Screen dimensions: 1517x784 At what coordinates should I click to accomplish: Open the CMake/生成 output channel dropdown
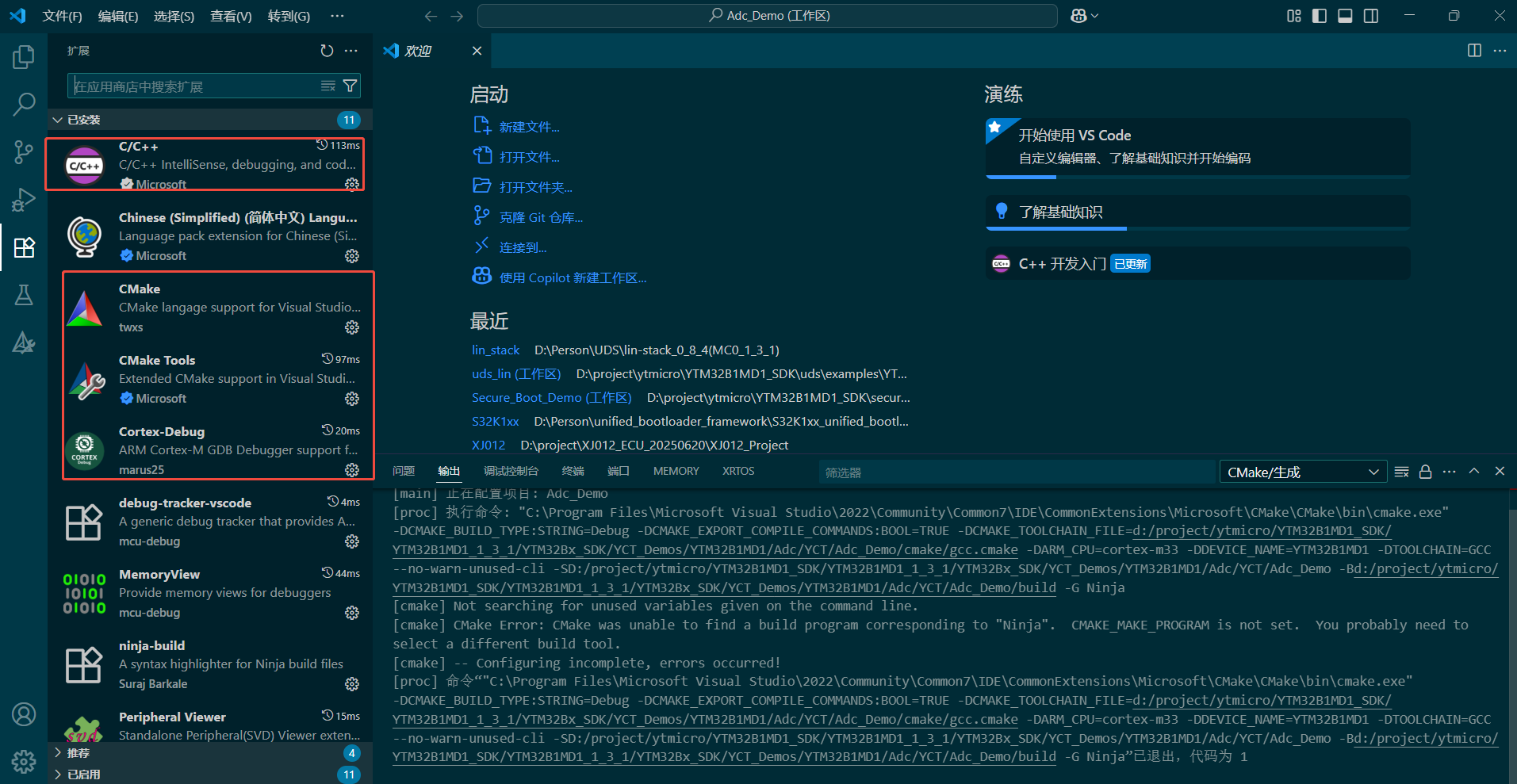click(x=1303, y=472)
